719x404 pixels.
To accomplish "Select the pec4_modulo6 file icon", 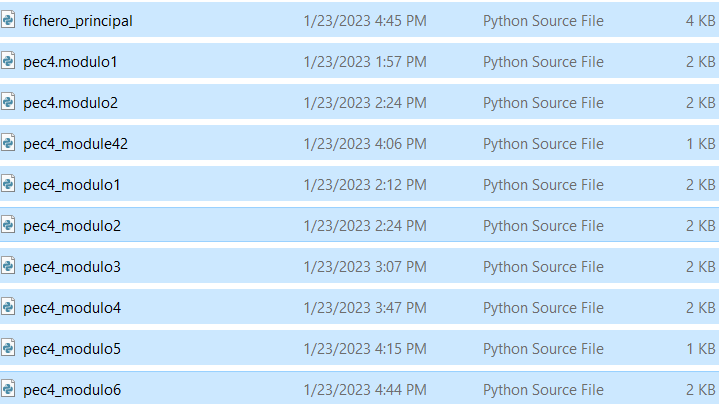I will pyautogui.click(x=8, y=389).
